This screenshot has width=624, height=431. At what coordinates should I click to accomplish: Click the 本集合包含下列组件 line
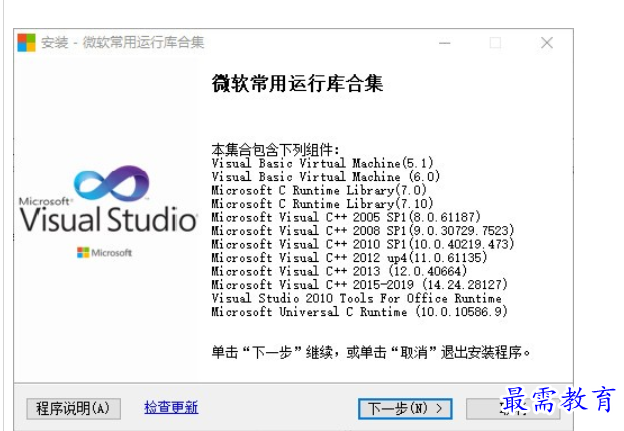[x=275, y=150]
